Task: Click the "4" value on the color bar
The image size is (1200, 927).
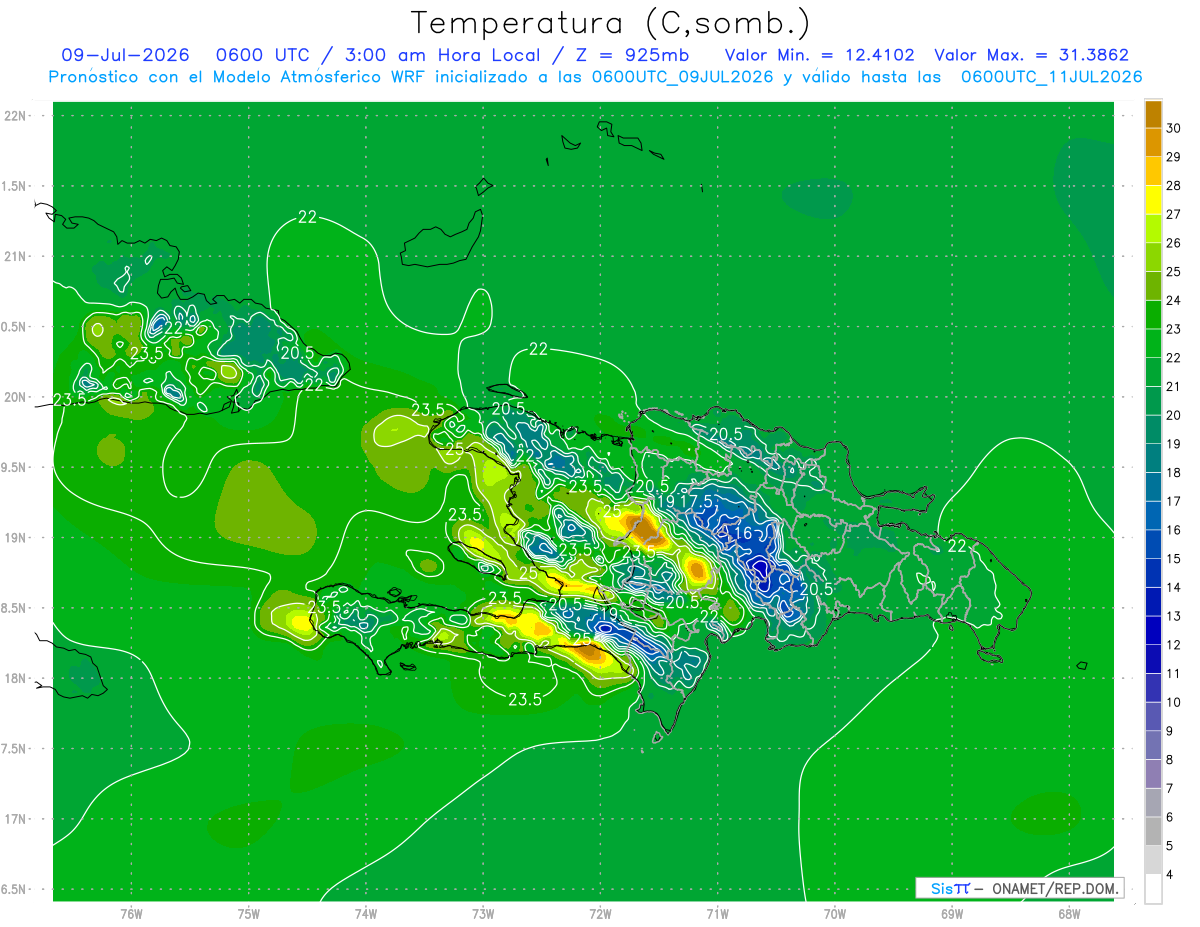Action: click(x=1170, y=876)
